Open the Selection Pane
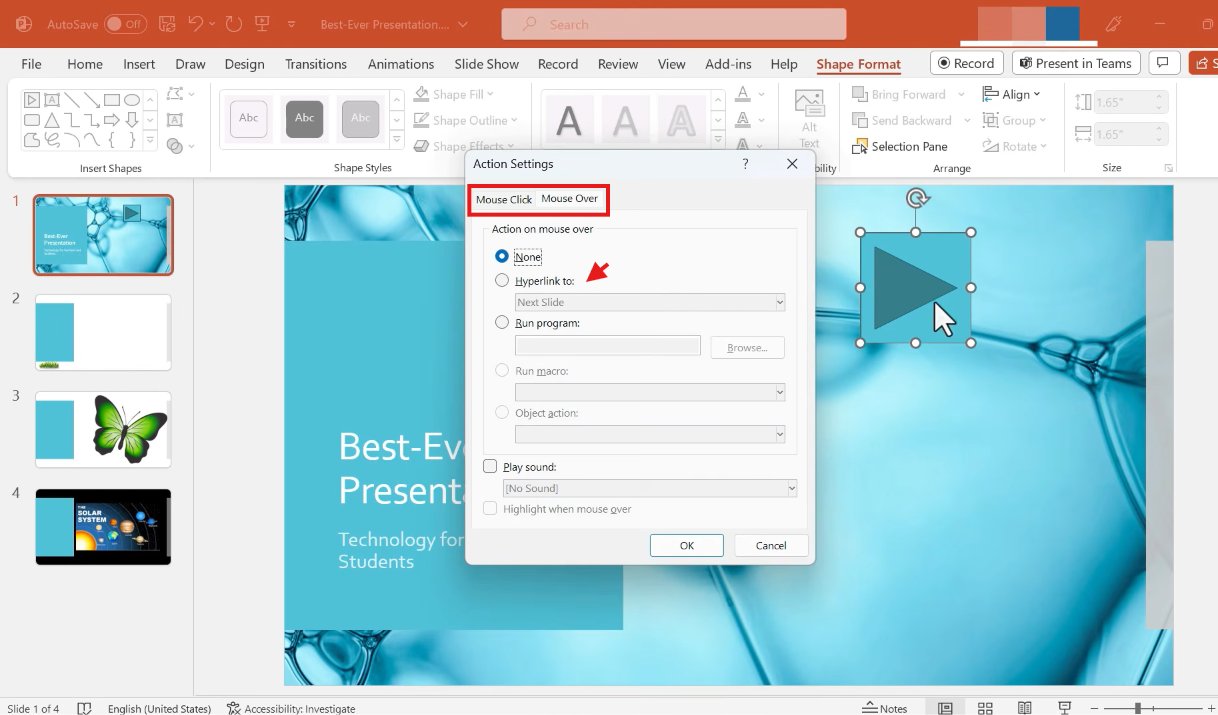The height and width of the screenshot is (715, 1218). pyautogui.click(x=900, y=146)
